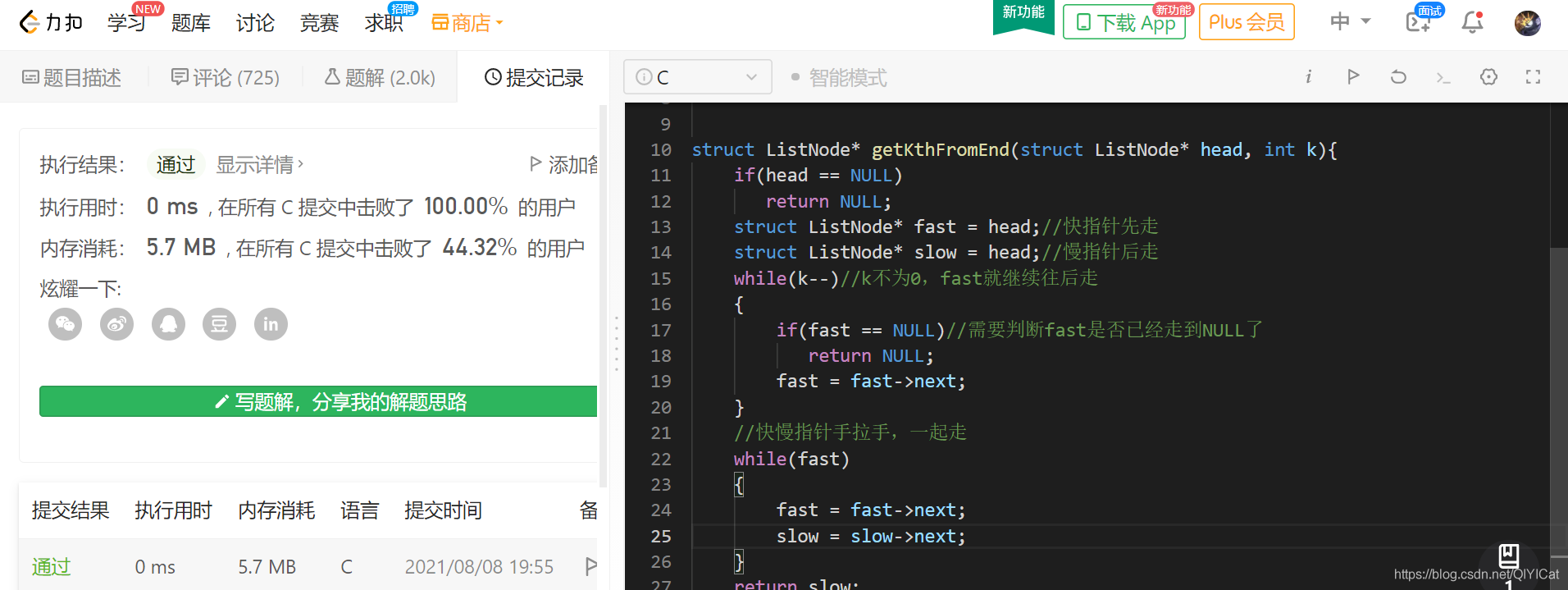Click the 下载 App button
The image size is (1568, 590).
click(1124, 22)
